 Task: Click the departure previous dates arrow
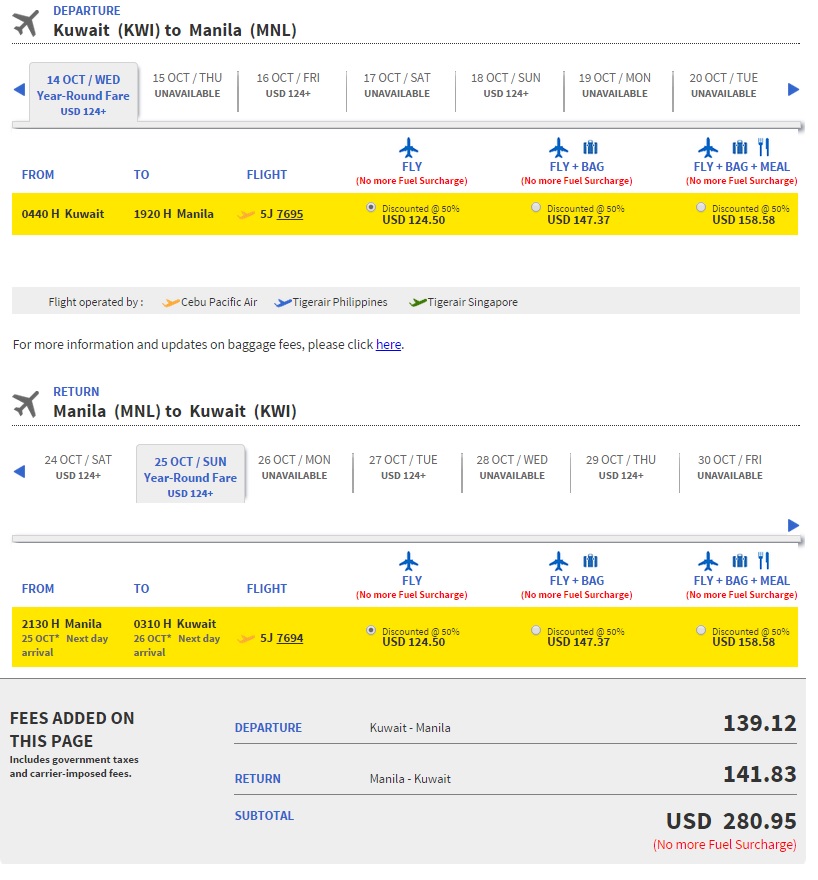[x=19, y=89]
